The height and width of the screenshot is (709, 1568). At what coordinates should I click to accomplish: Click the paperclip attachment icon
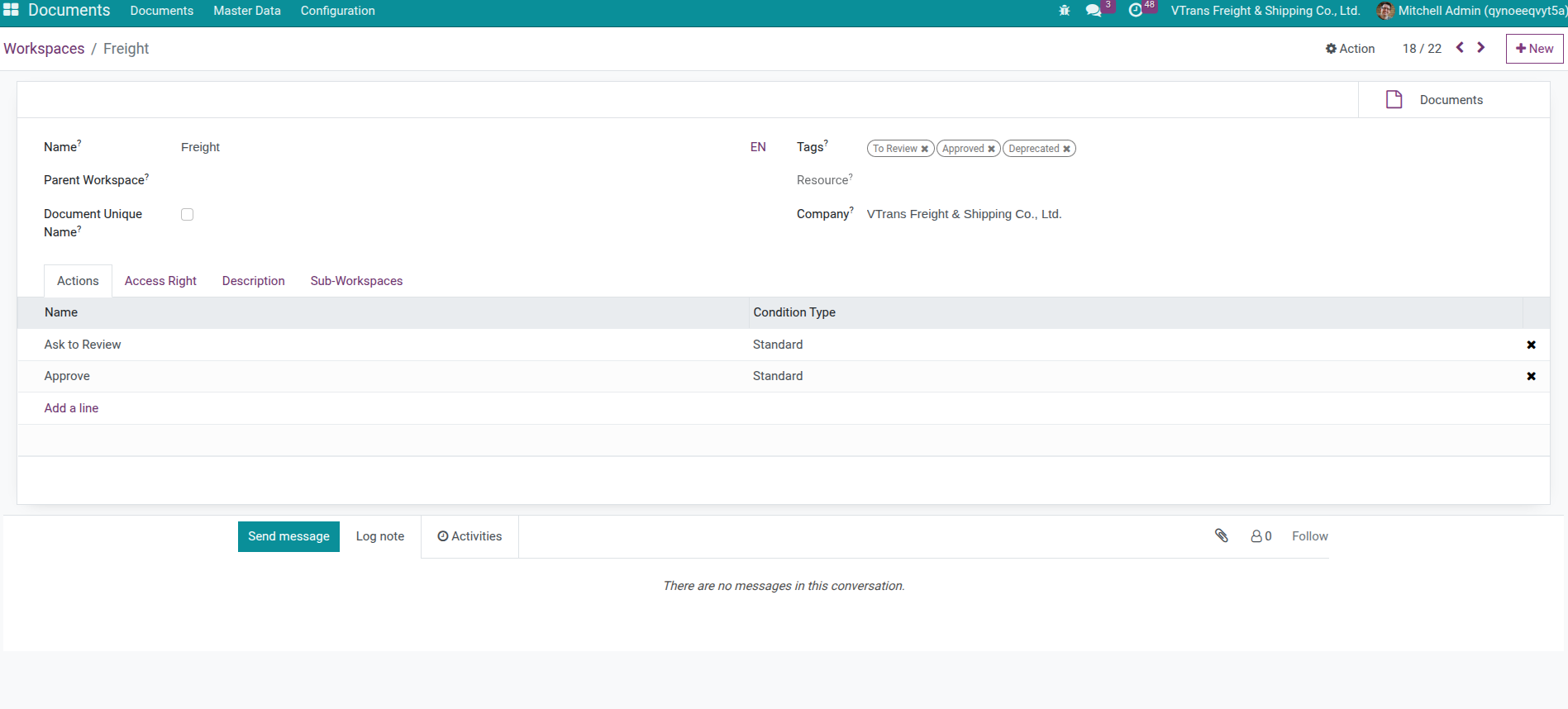click(1221, 535)
